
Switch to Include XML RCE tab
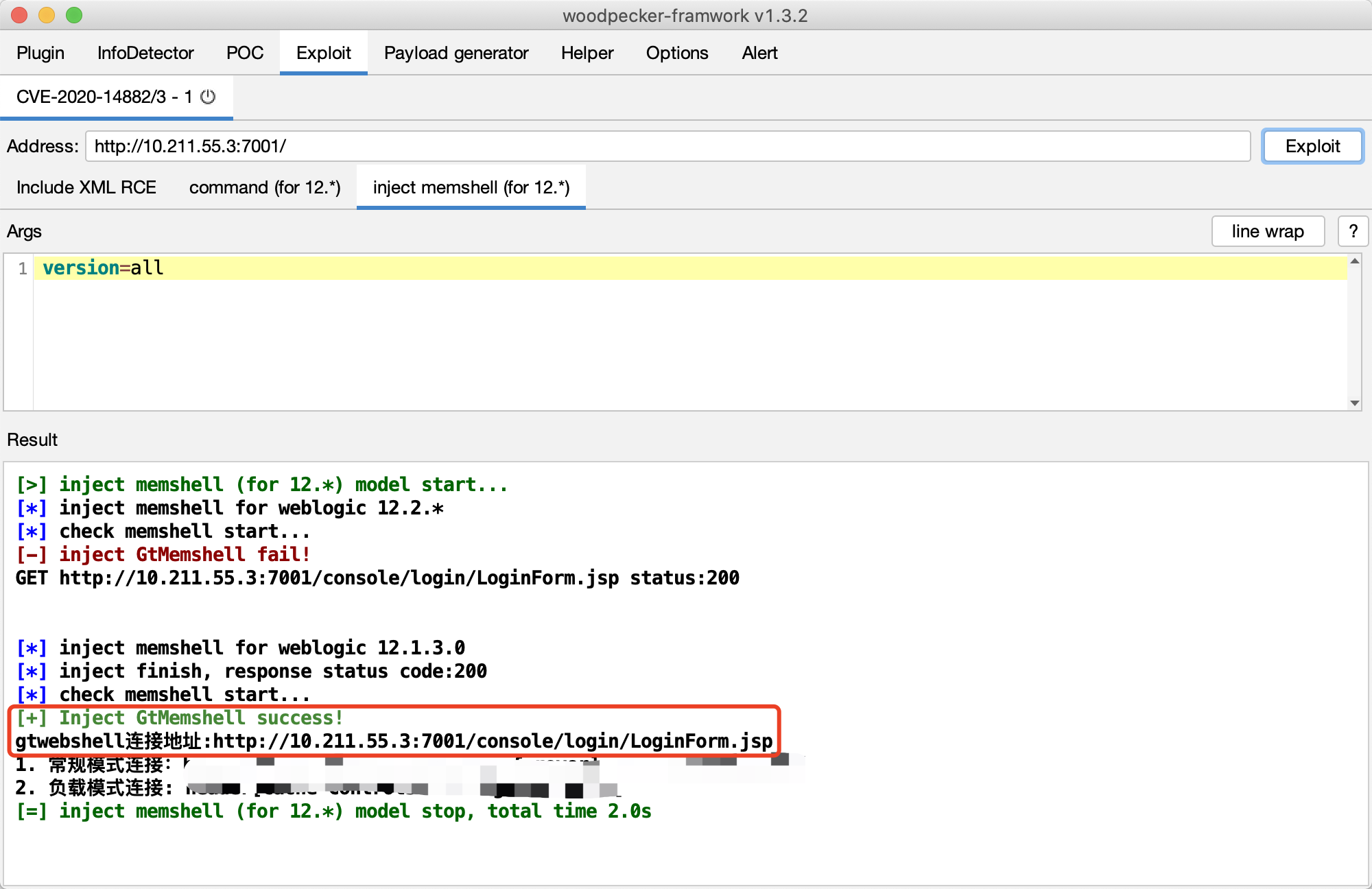coord(86,187)
